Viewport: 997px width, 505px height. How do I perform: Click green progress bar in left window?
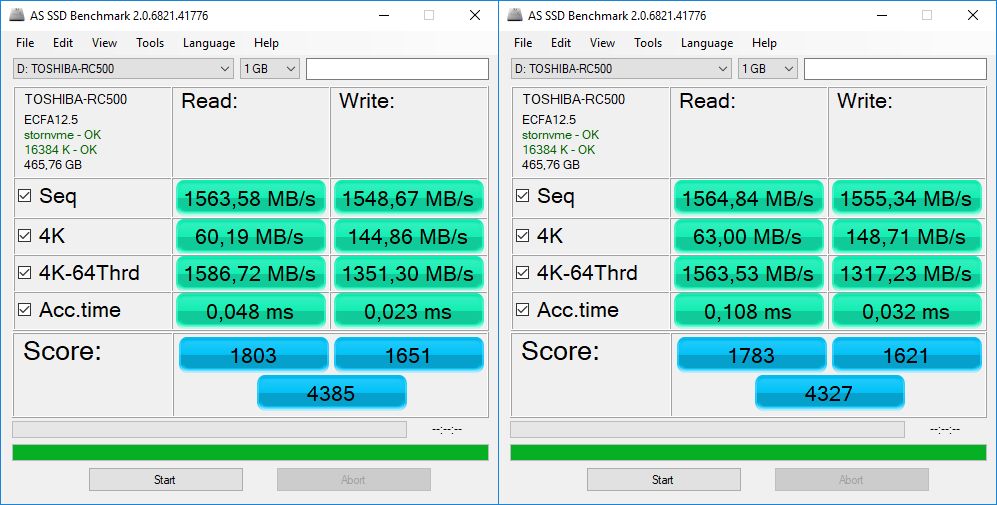(x=251, y=452)
